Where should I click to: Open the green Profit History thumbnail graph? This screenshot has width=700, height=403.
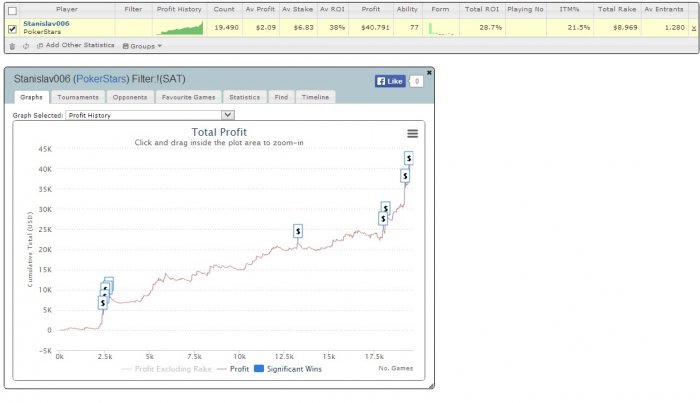click(x=179, y=28)
